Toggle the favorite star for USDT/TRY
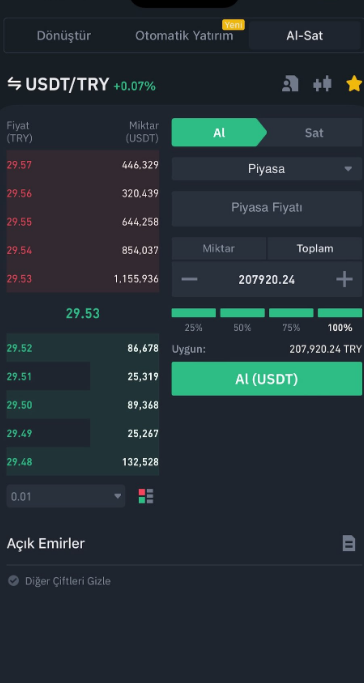Viewport: 364px width, 683px height. tap(354, 83)
